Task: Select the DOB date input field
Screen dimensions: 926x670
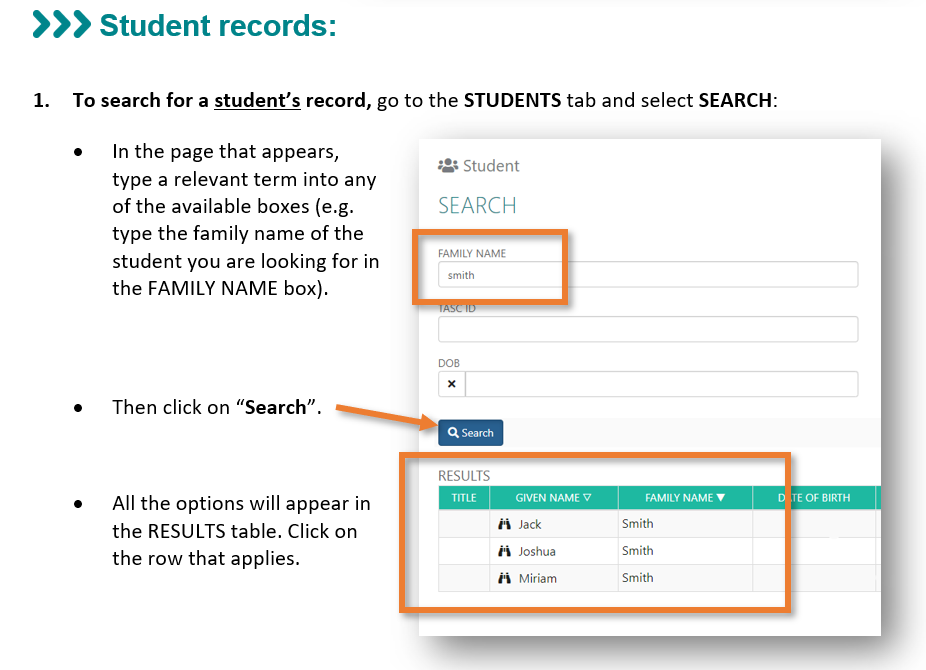Action: click(x=661, y=384)
